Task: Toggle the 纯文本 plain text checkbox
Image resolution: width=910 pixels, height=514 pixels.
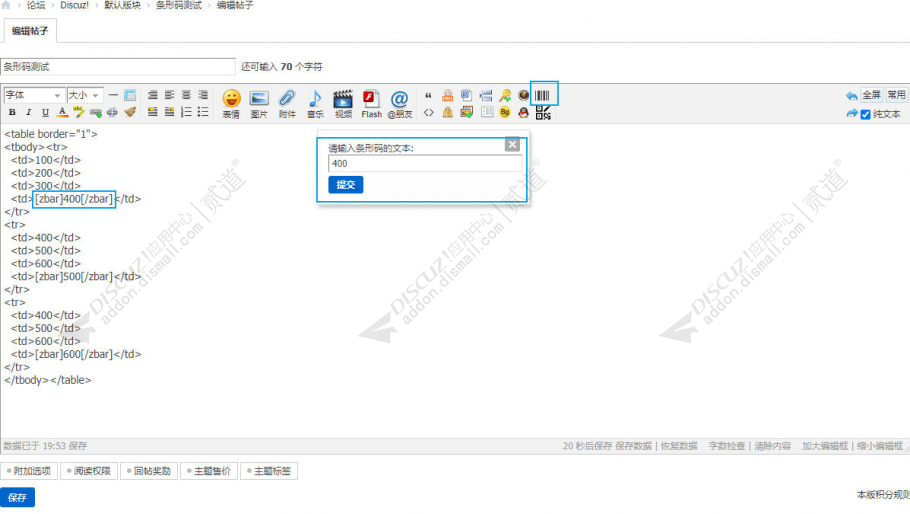Action: [x=865, y=114]
